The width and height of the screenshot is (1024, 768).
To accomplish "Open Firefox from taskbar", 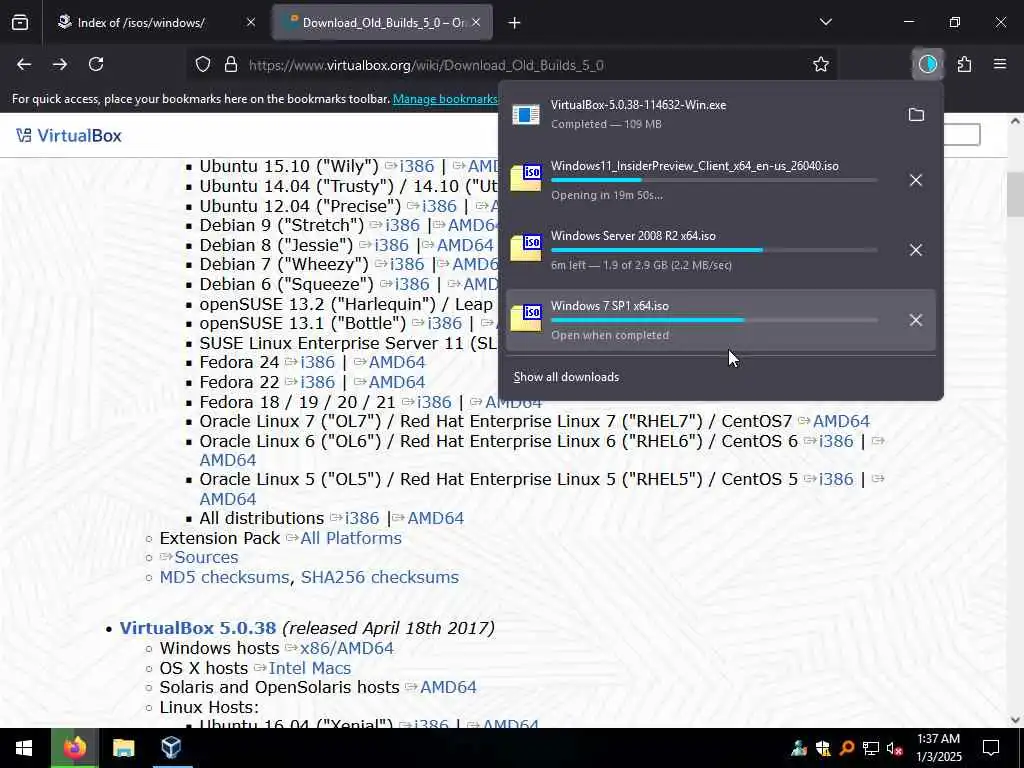I will click(74, 748).
